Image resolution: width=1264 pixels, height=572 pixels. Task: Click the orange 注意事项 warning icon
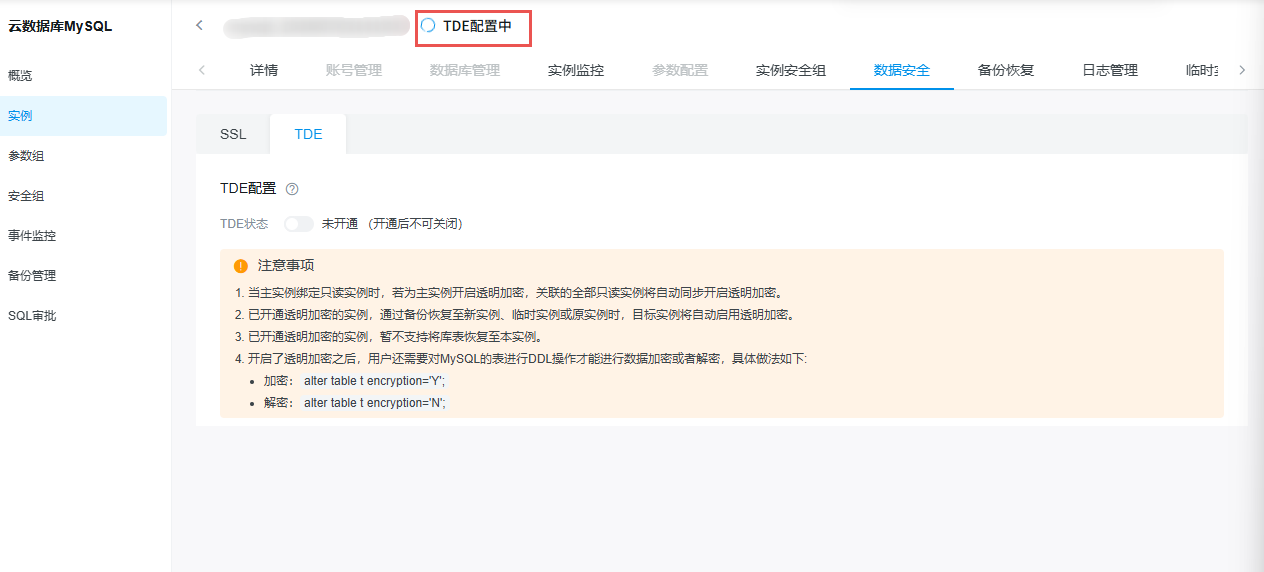241,266
